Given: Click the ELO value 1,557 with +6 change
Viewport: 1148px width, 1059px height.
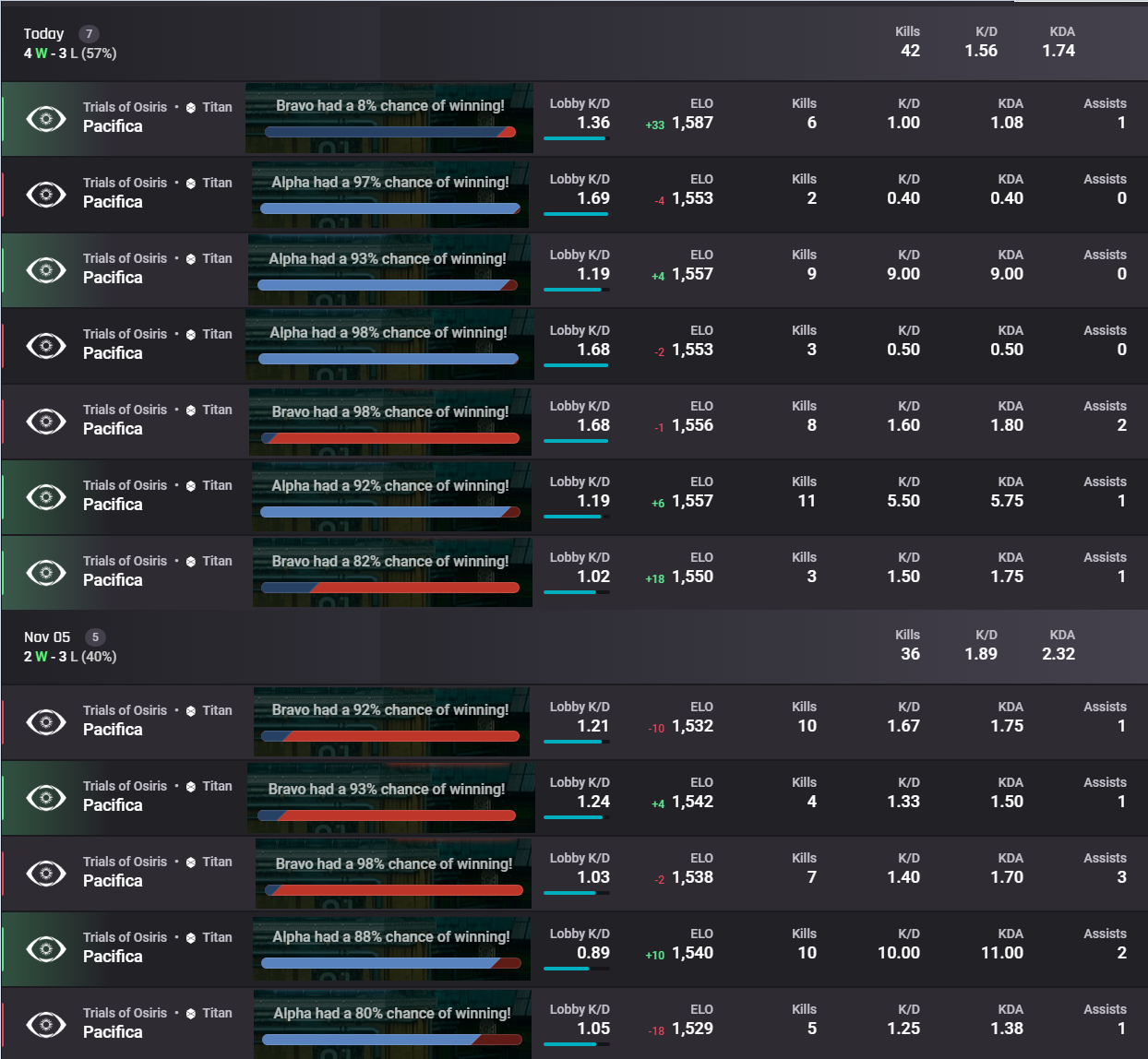Looking at the screenshot, I should pyautogui.click(x=692, y=501).
